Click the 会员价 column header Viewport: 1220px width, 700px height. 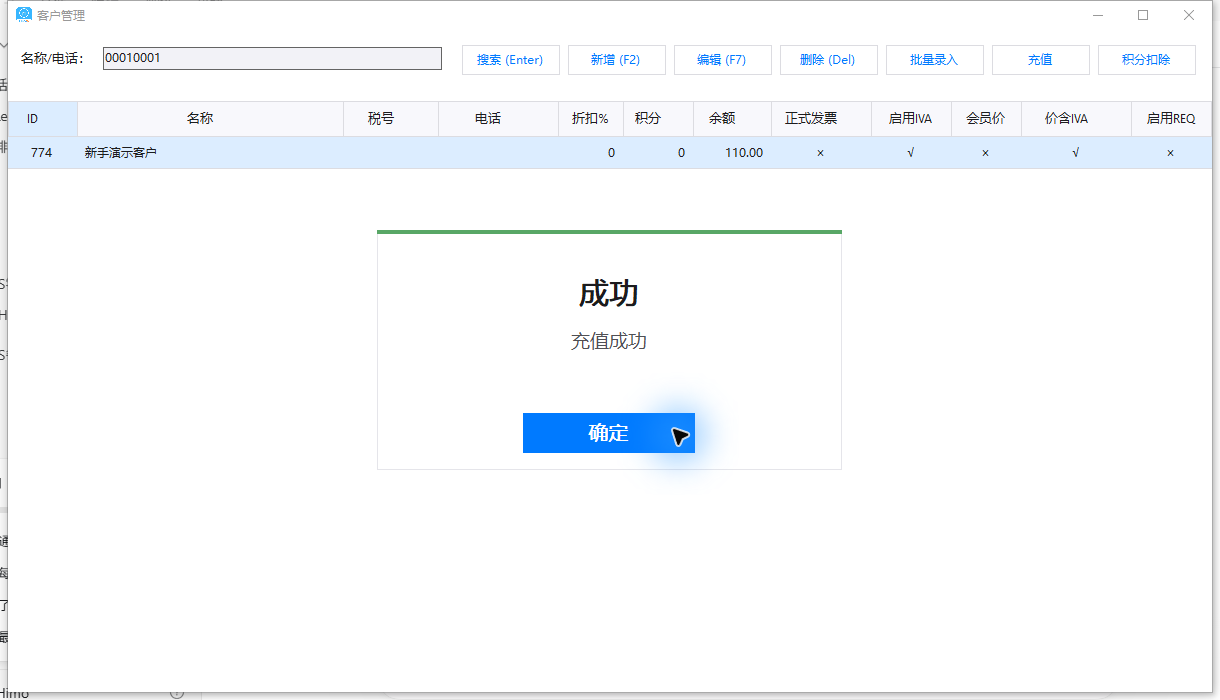tap(986, 119)
